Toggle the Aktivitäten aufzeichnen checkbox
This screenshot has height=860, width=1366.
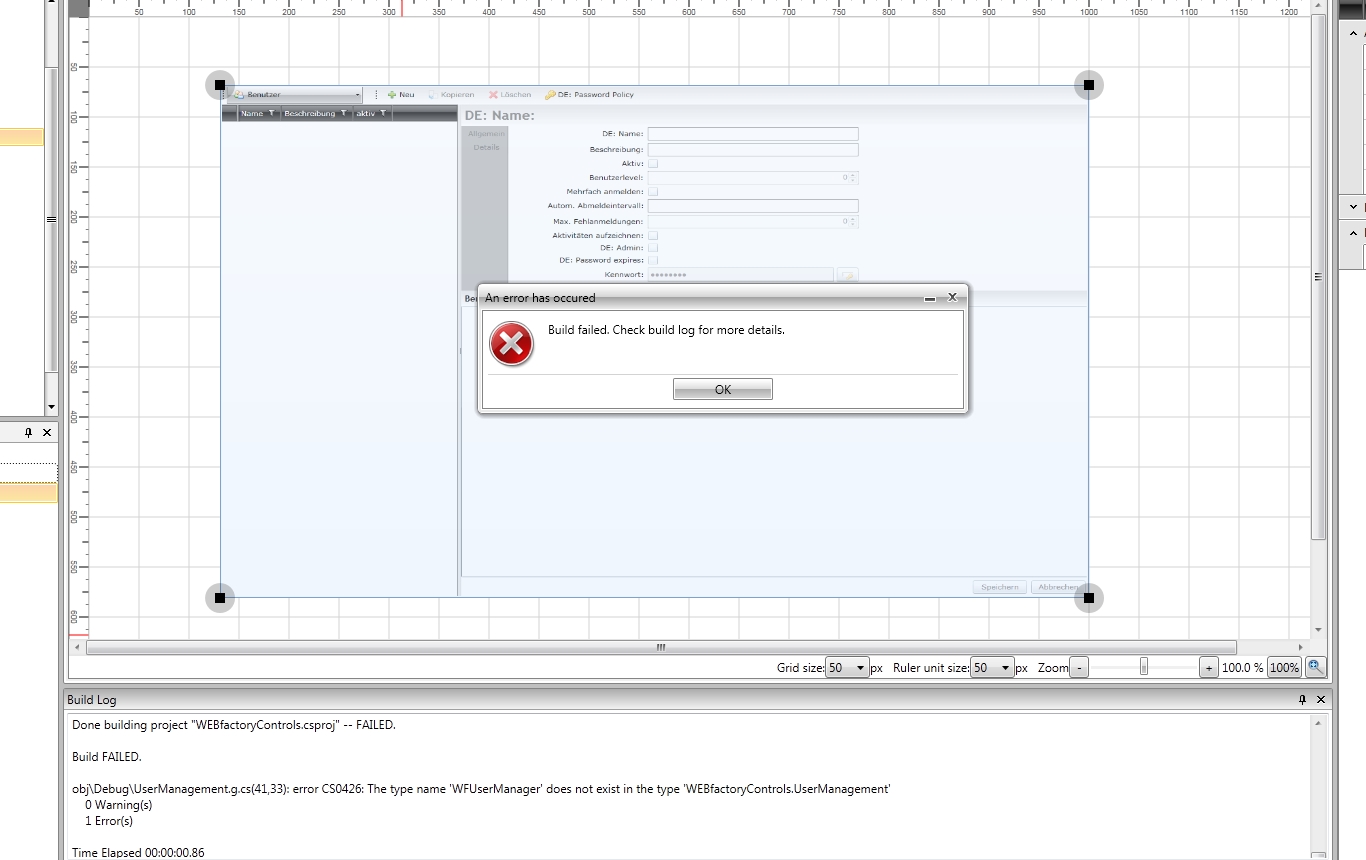click(x=653, y=235)
